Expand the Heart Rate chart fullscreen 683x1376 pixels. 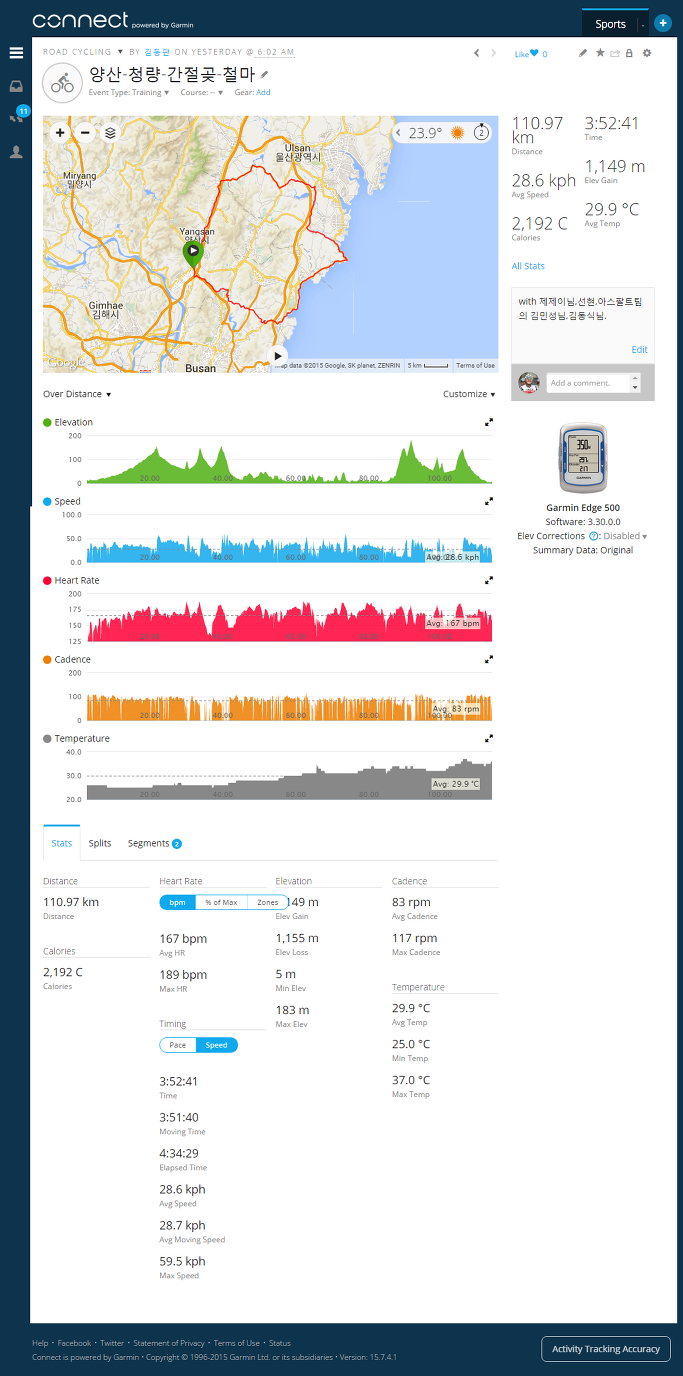coord(489,580)
